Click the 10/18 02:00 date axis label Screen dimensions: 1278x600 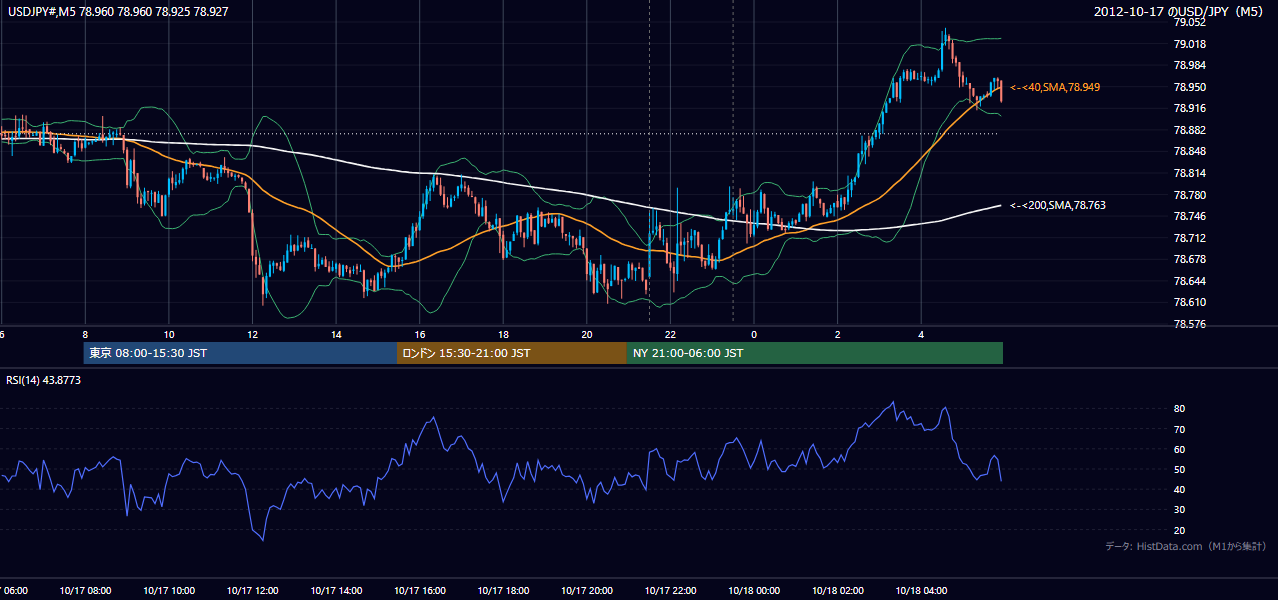pyautogui.click(x=838, y=591)
